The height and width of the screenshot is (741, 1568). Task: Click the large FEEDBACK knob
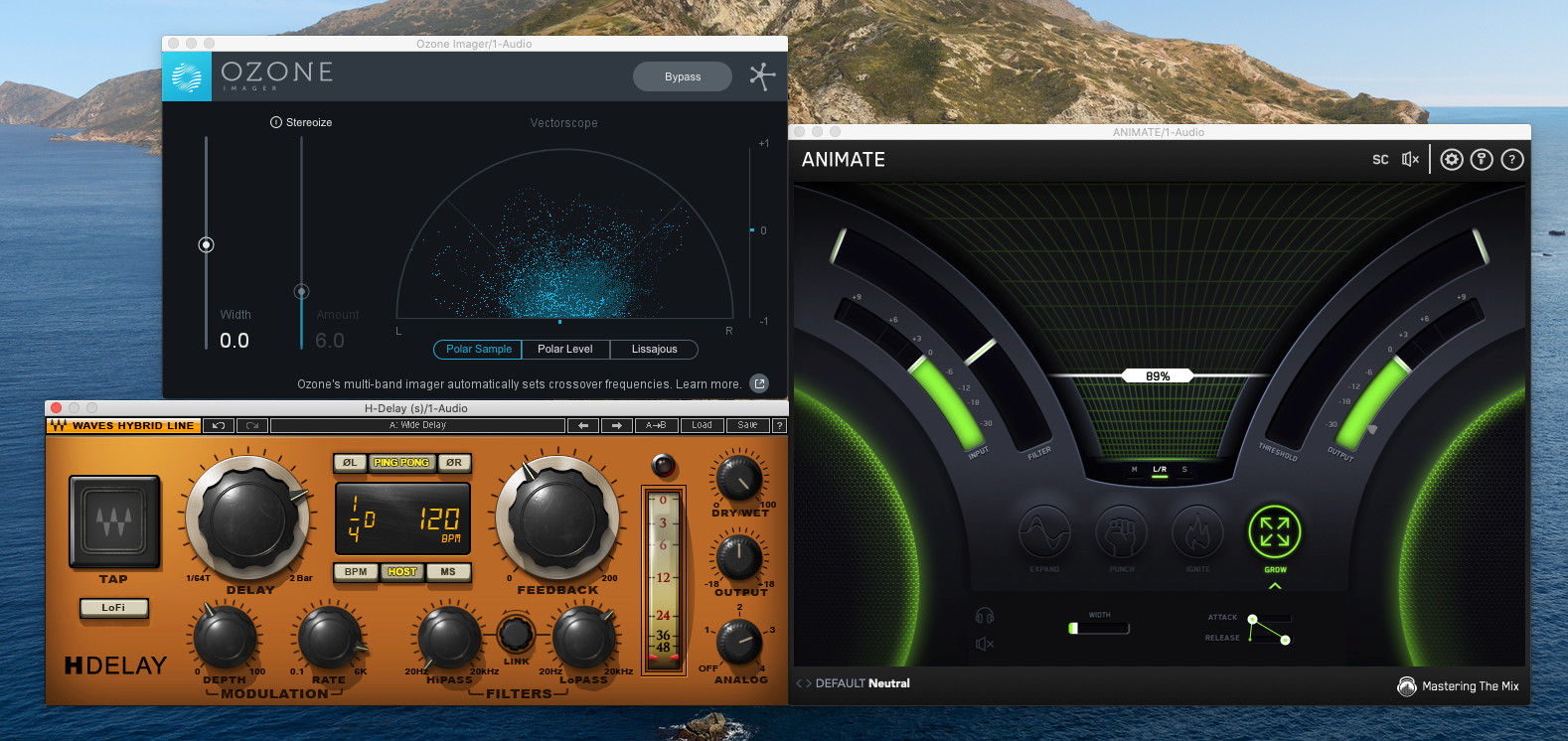[x=557, y=519]
